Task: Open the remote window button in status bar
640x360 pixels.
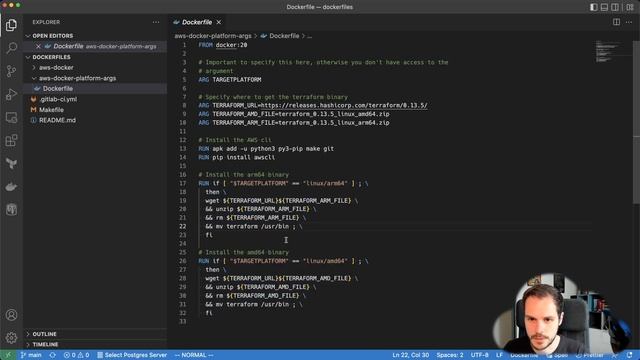Action: pos(8,355)
